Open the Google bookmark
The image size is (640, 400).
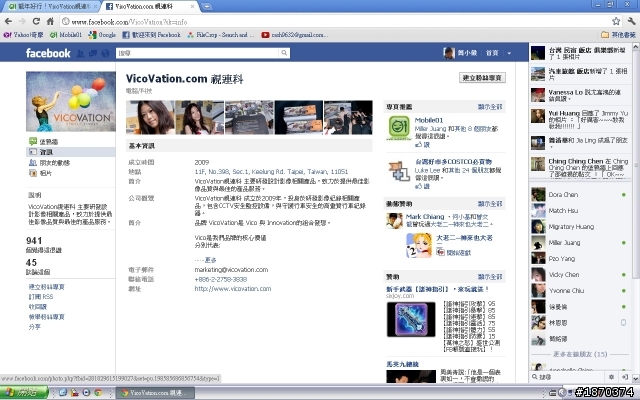click(x=102, y=35)
